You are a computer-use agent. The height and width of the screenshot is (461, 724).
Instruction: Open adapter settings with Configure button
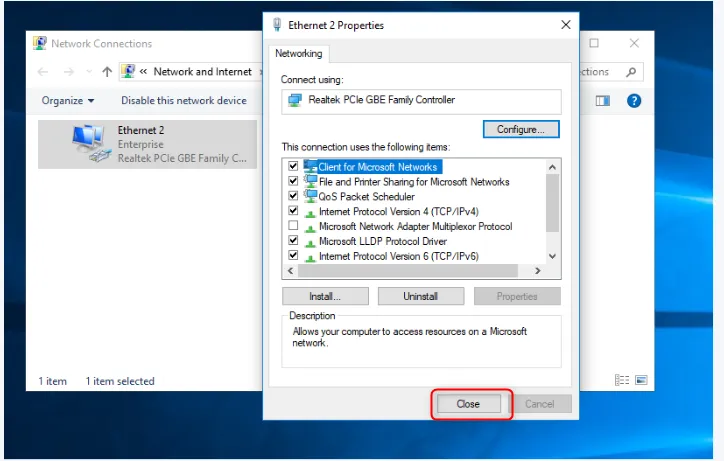tap(521, 129)
